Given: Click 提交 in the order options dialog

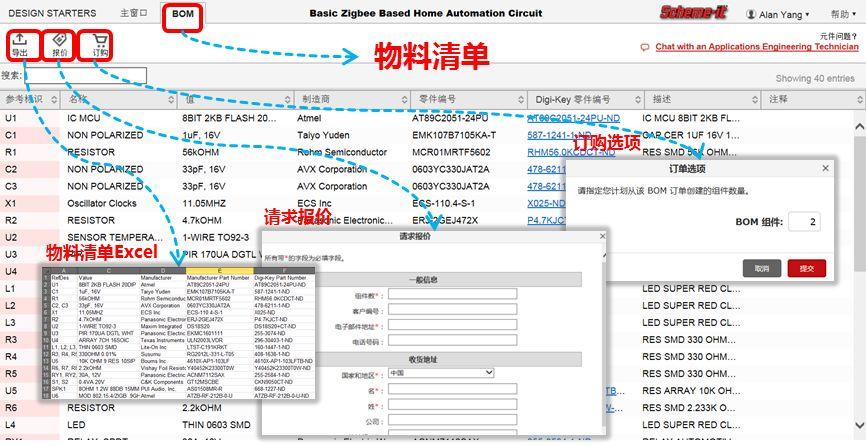Looking at the screenshot, I should point(806,268).
